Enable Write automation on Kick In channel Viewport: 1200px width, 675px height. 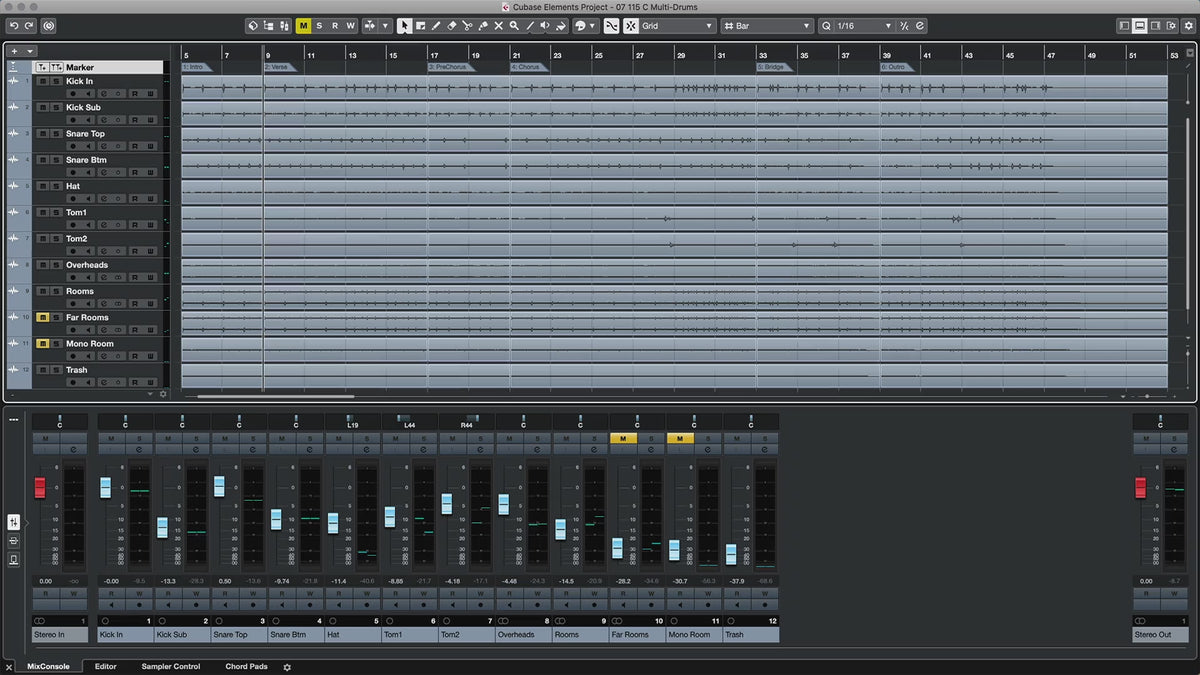[139, 593]
